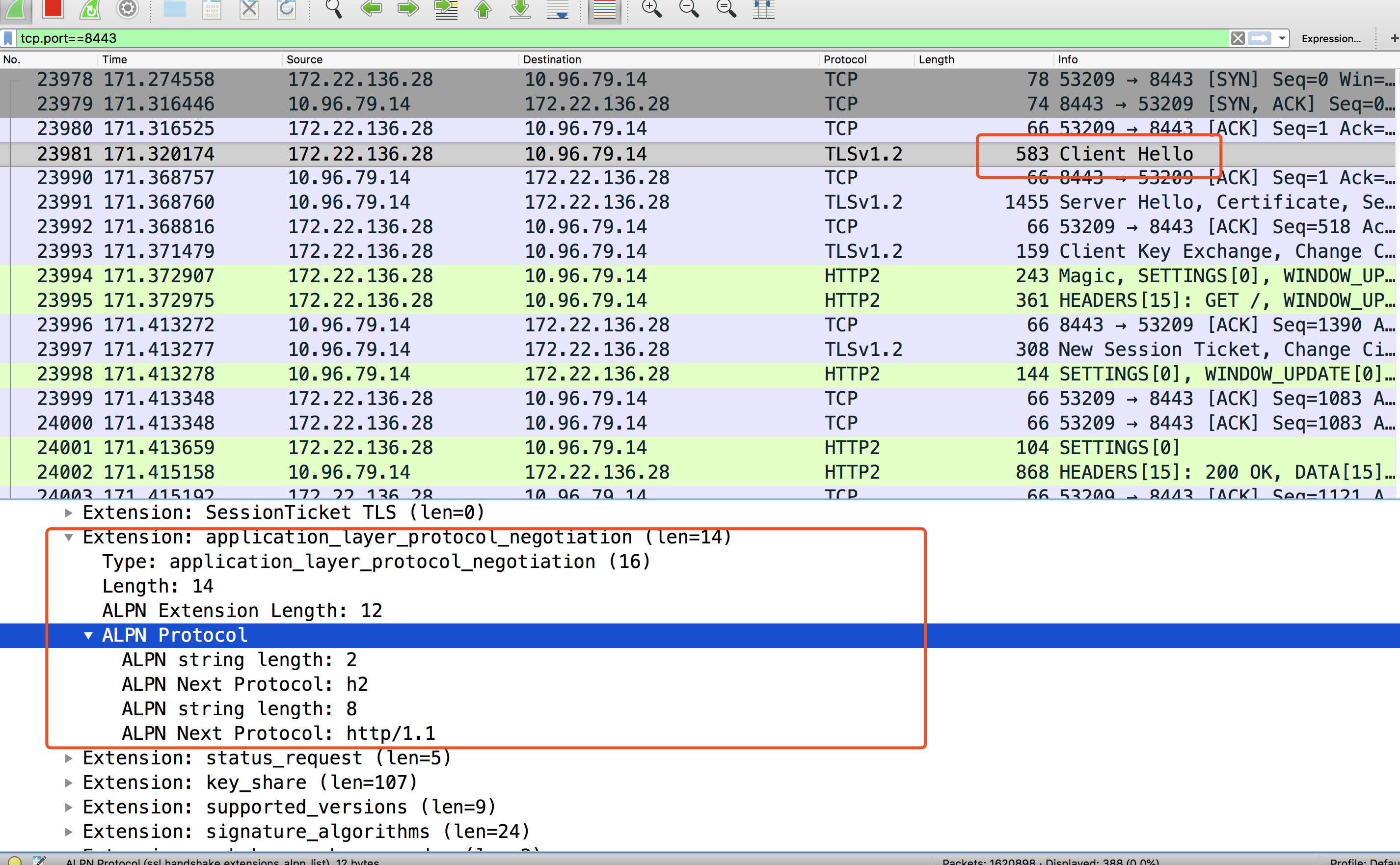Find a packet with magnifier icon
Image resolution: width=1400 pixels, height=865 pixels.
click(333, 8)
